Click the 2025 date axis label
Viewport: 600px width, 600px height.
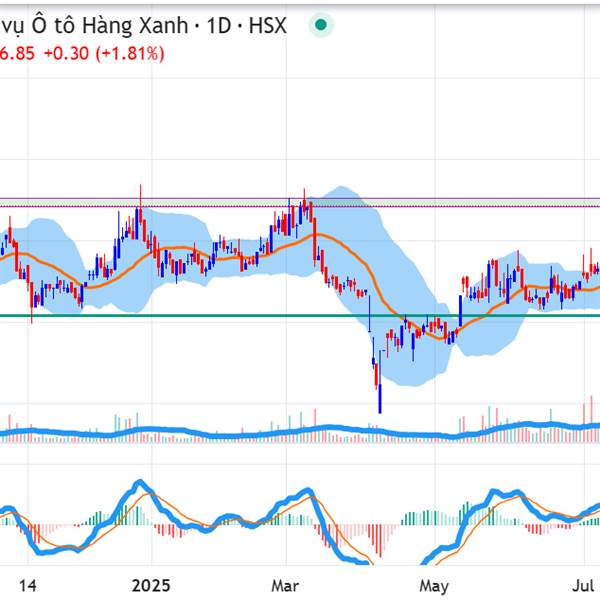[151, 585]
